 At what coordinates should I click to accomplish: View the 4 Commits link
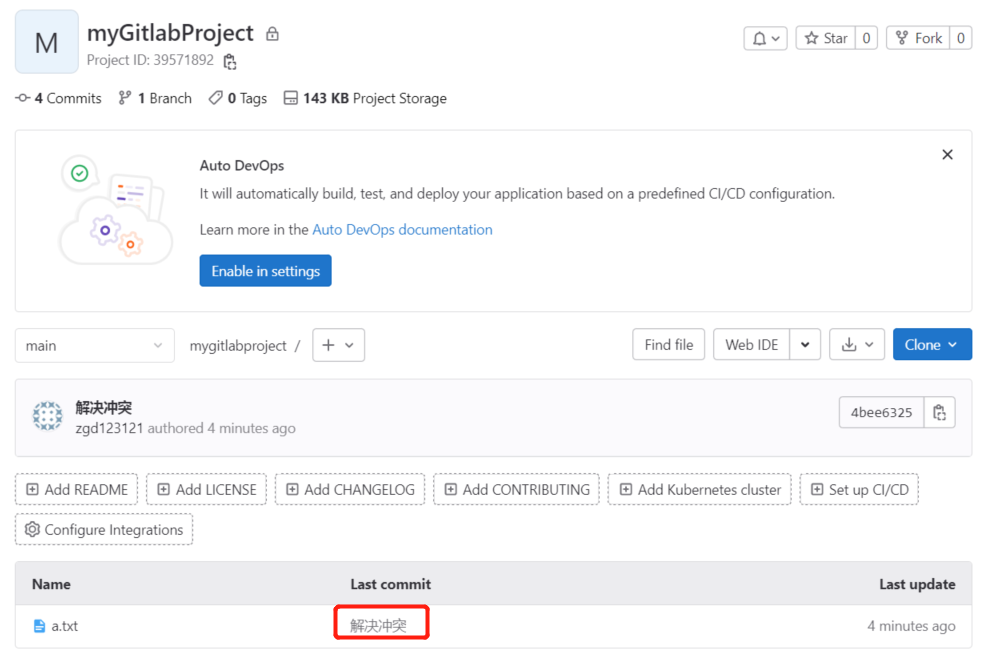[58, 98]
